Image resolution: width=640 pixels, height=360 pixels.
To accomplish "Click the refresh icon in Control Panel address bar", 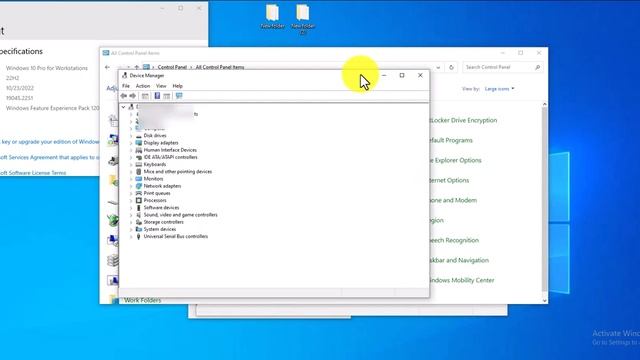I will point(451,67).
